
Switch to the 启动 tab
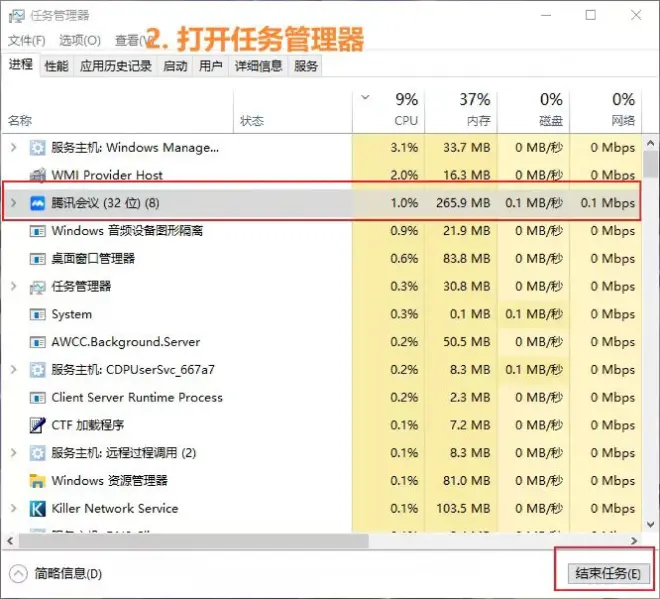point(175,66)
